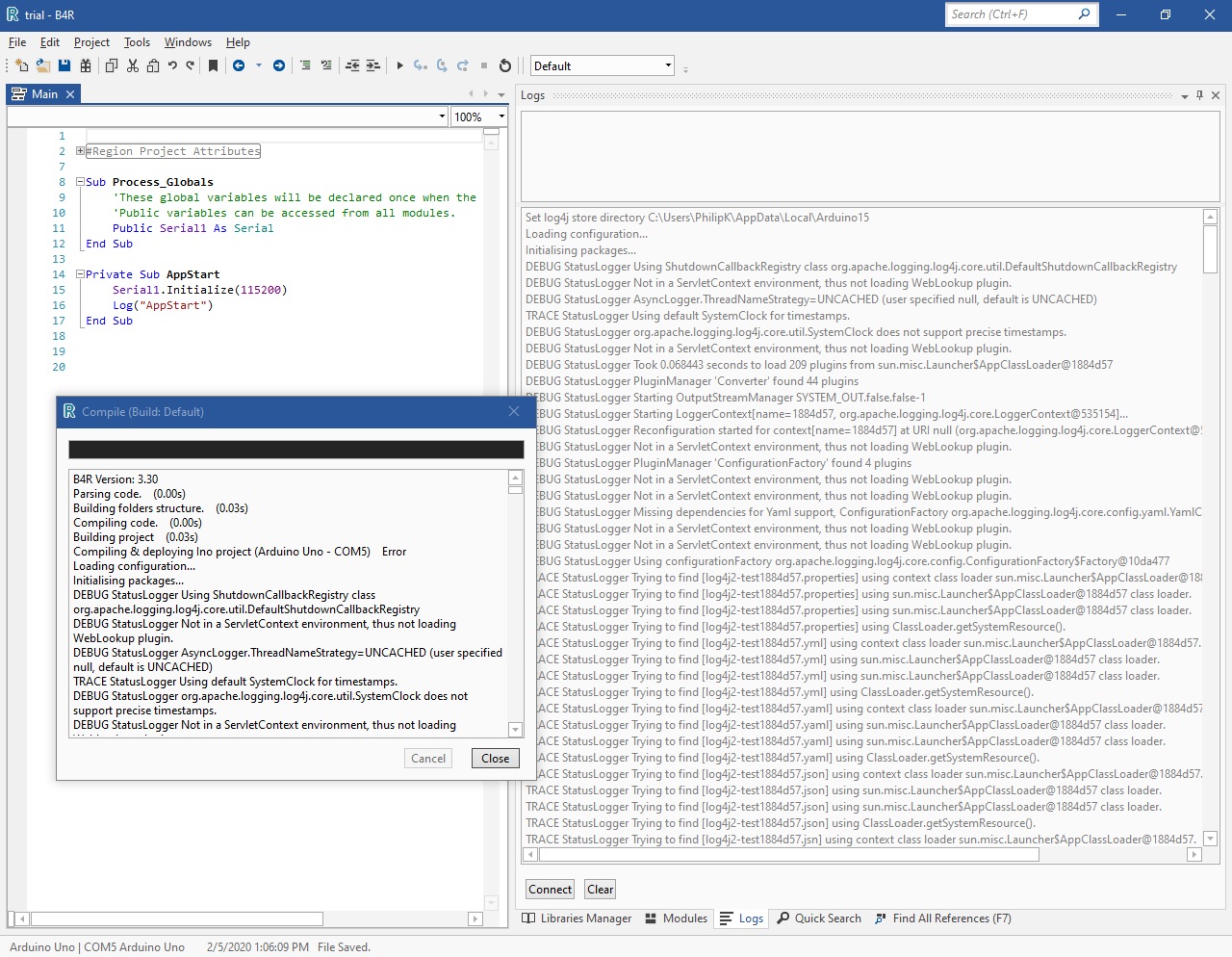The height and width of the screenshot is (957, 1232).
Task: Click Close in the Compile dialog
Action: [x=495, y=759]
